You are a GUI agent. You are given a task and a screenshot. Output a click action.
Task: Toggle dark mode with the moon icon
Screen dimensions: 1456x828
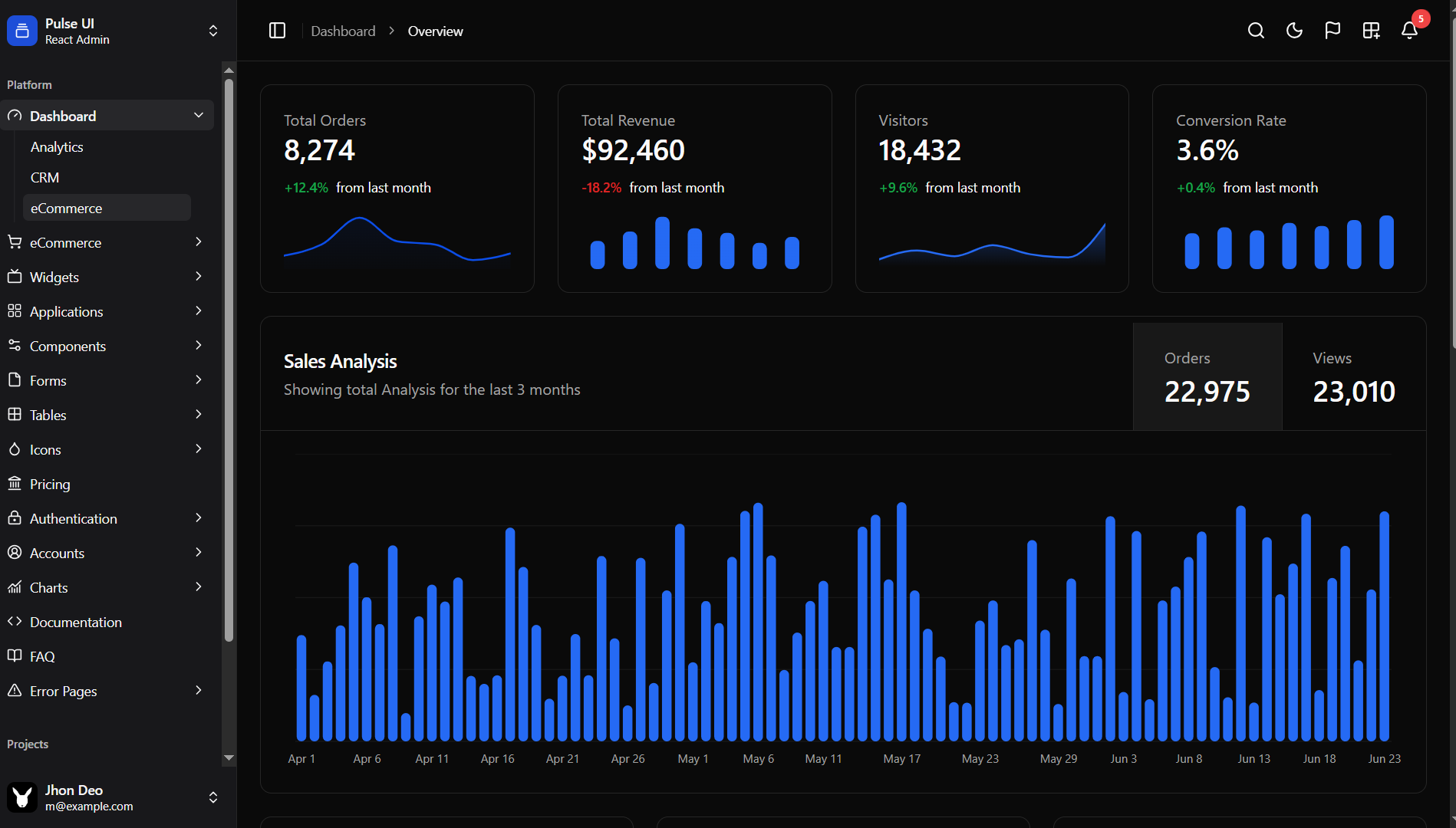[1294, 31]
